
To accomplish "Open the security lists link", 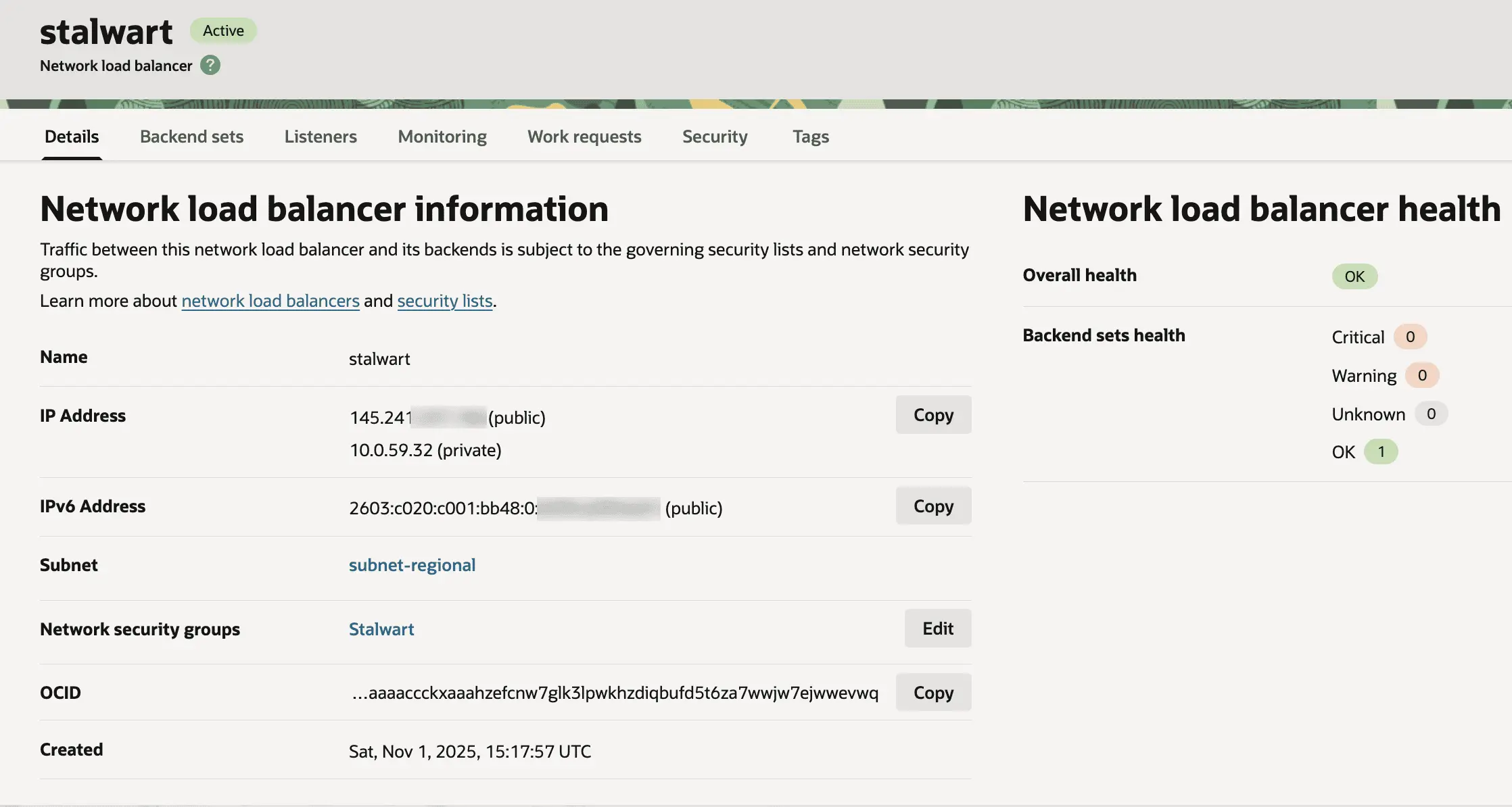I will [444, 300].
